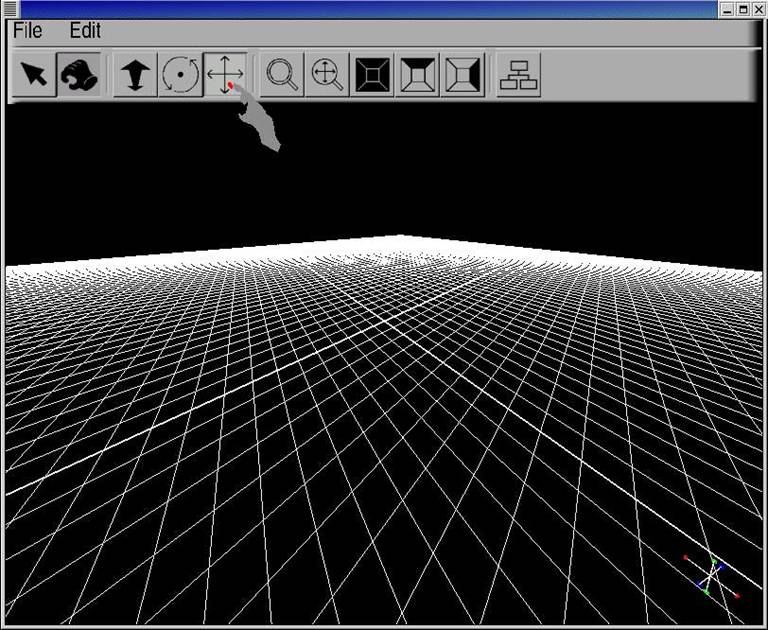Select magnifier with crosshair arrows tool
768x630 pixels.
(x=327, y=74)
